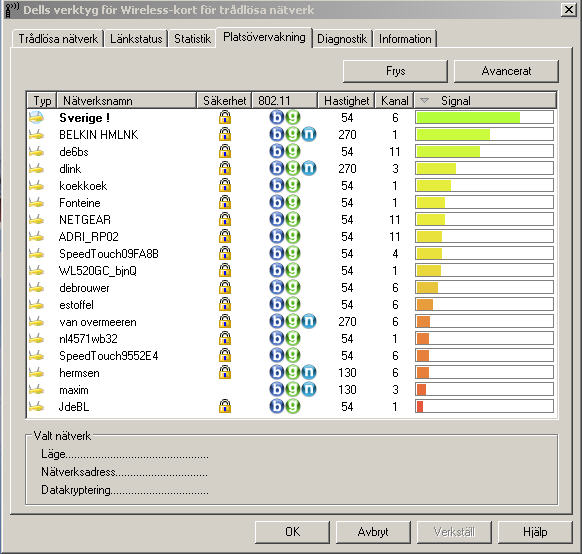The width and height of the screenshot is (582, 554).
Task: Switch to the Länkstatus tab
Action: pyautogui.click(x=136, y=39)
